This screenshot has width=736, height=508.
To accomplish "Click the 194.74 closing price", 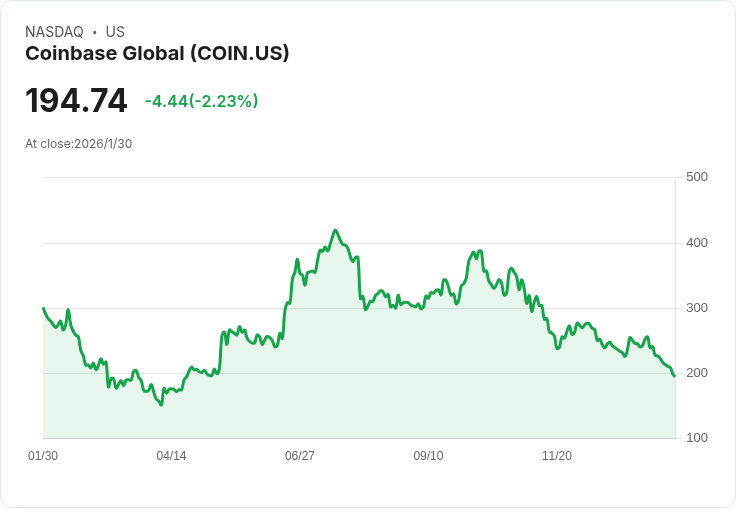I will pyautogui.click(x=76, y=100).
